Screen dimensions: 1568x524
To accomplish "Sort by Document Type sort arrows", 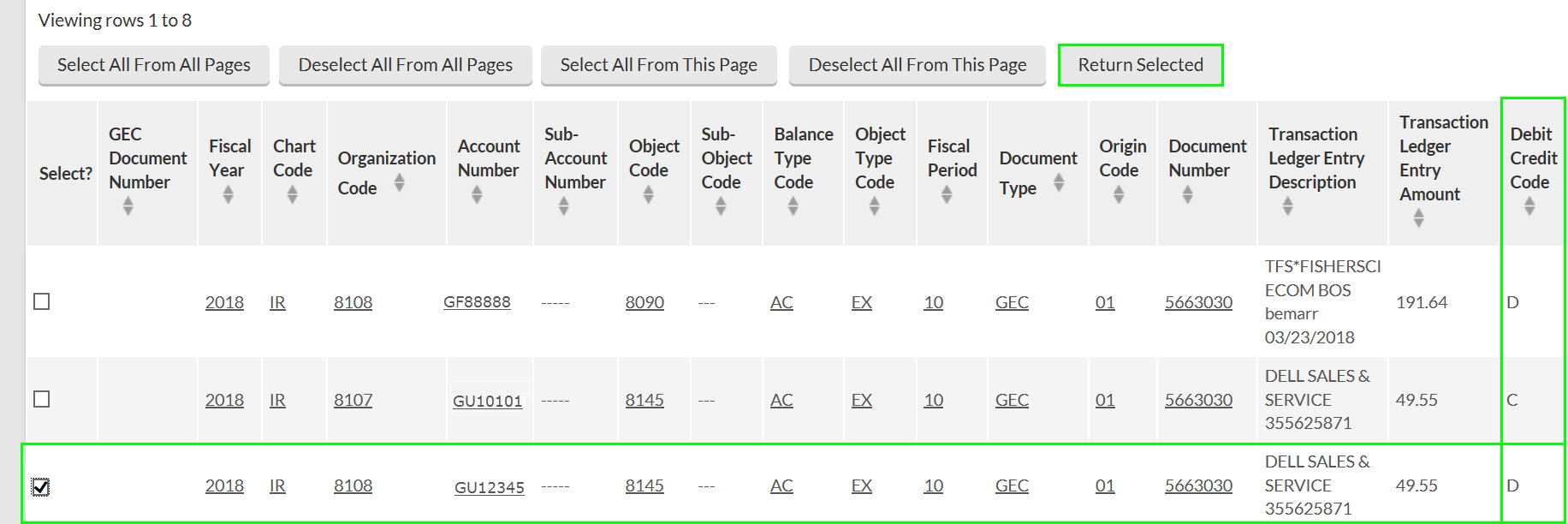I will point(1059,182).
